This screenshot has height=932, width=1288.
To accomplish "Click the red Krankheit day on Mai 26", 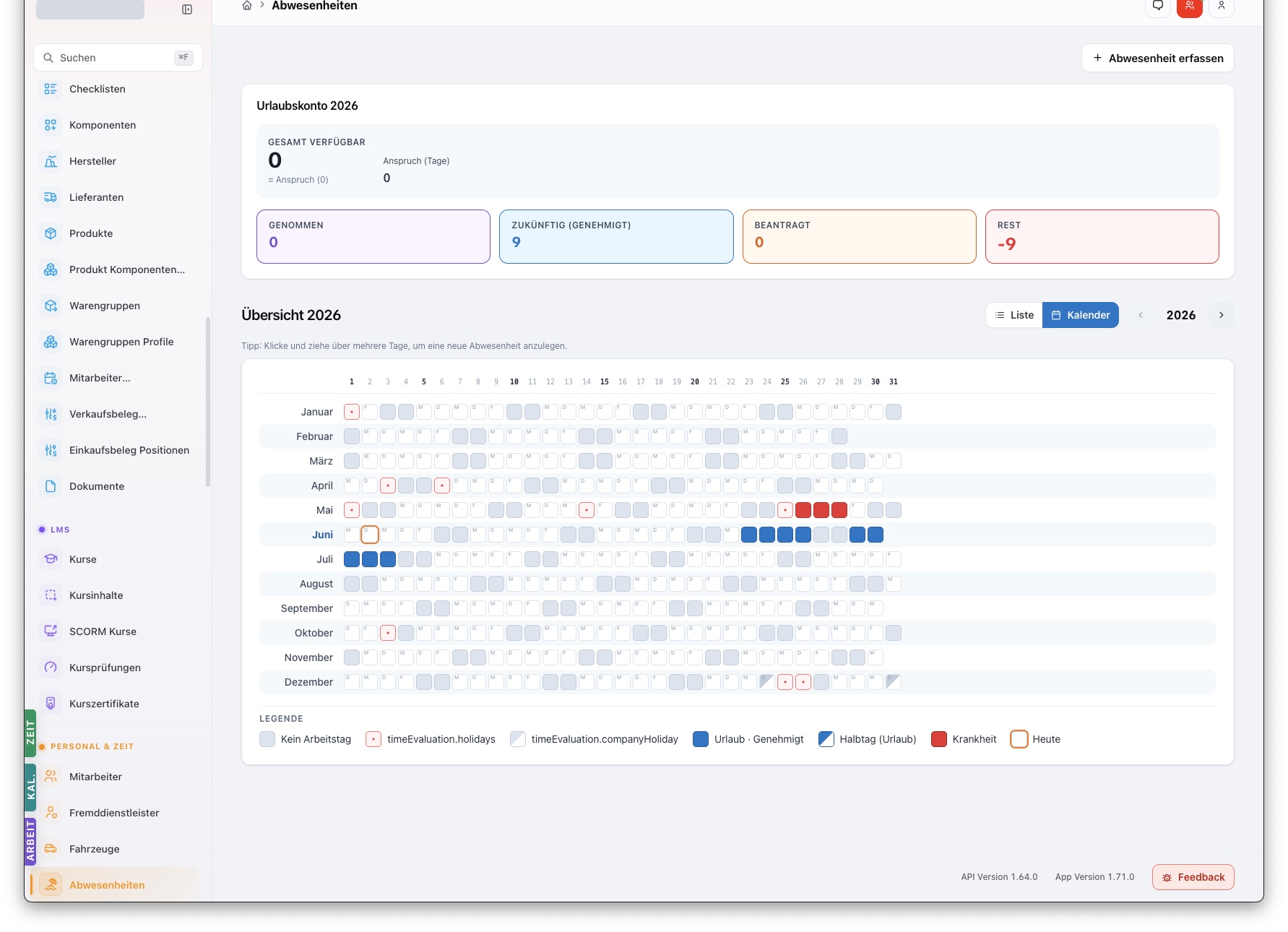I will tap(803, 510).
